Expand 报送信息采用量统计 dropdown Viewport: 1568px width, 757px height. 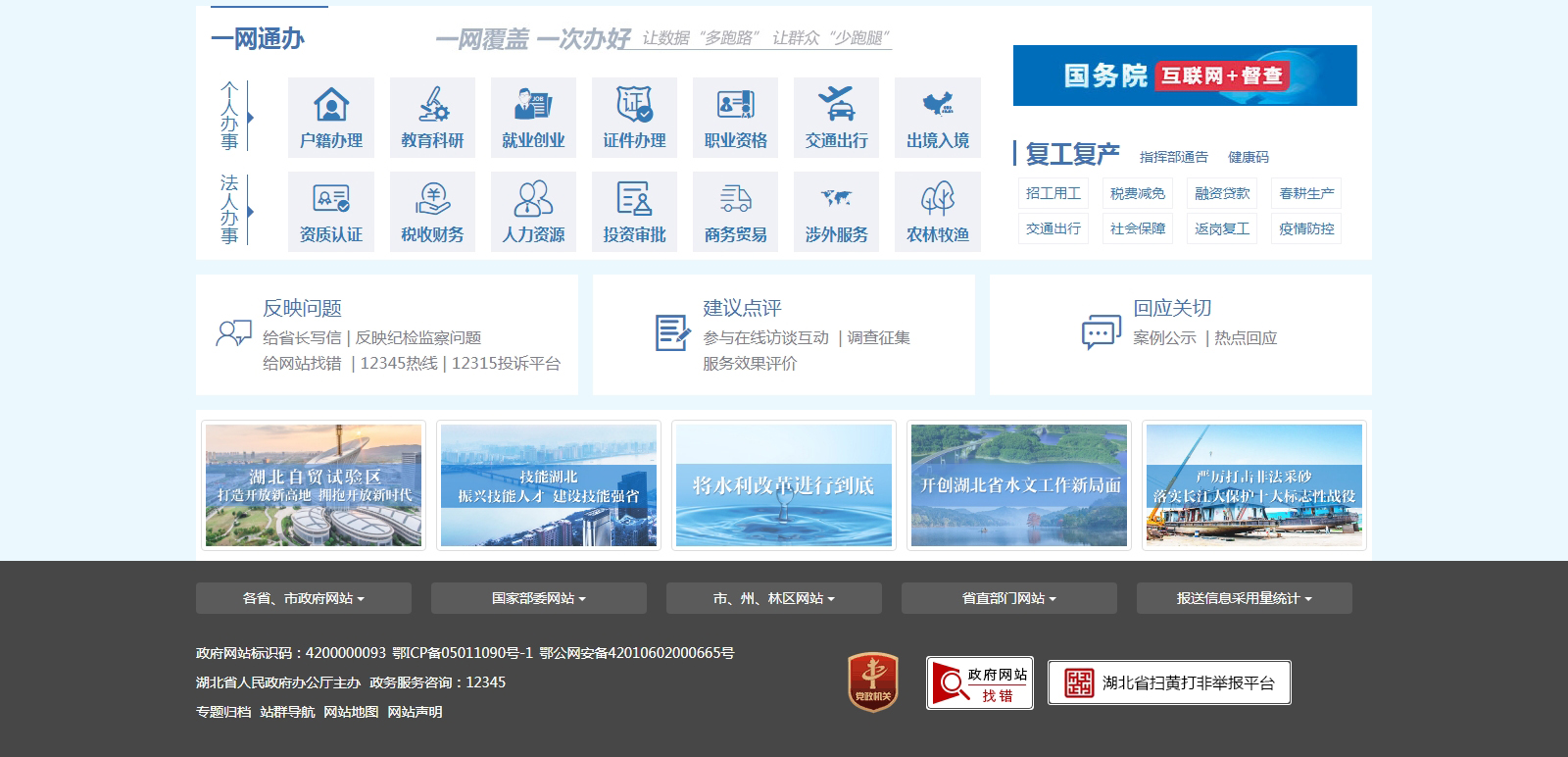coord(1245,598)
